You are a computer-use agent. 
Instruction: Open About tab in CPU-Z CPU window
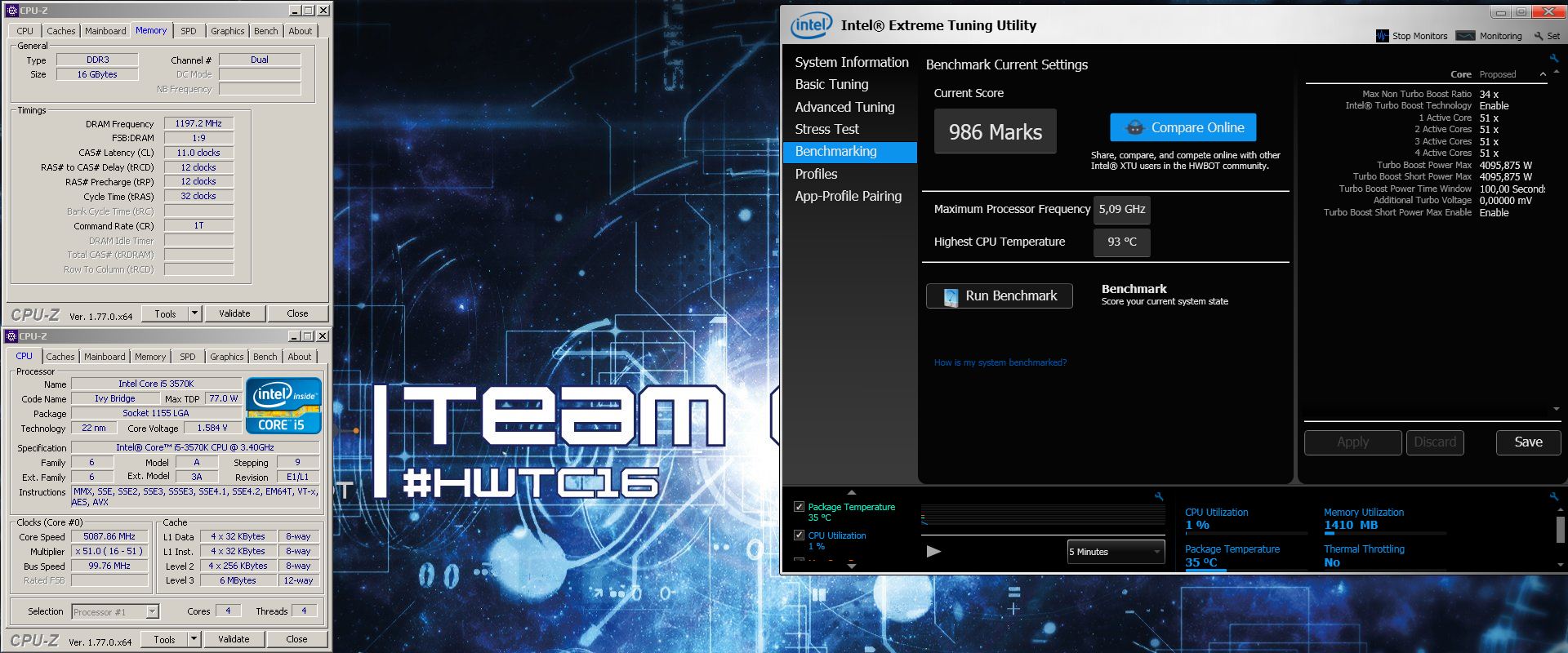point(300,357)
